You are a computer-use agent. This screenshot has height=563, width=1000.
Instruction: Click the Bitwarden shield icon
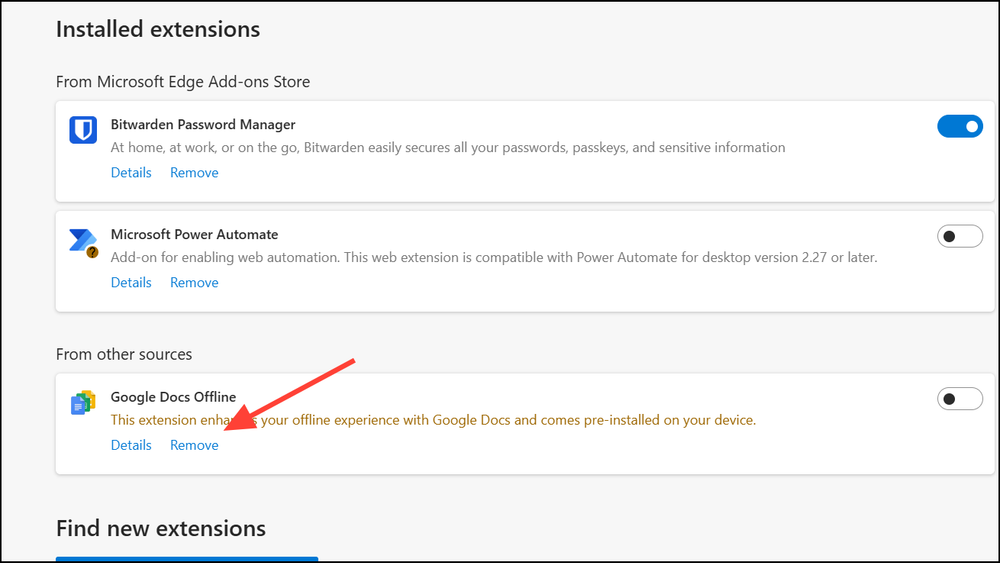tap(83, 130)
